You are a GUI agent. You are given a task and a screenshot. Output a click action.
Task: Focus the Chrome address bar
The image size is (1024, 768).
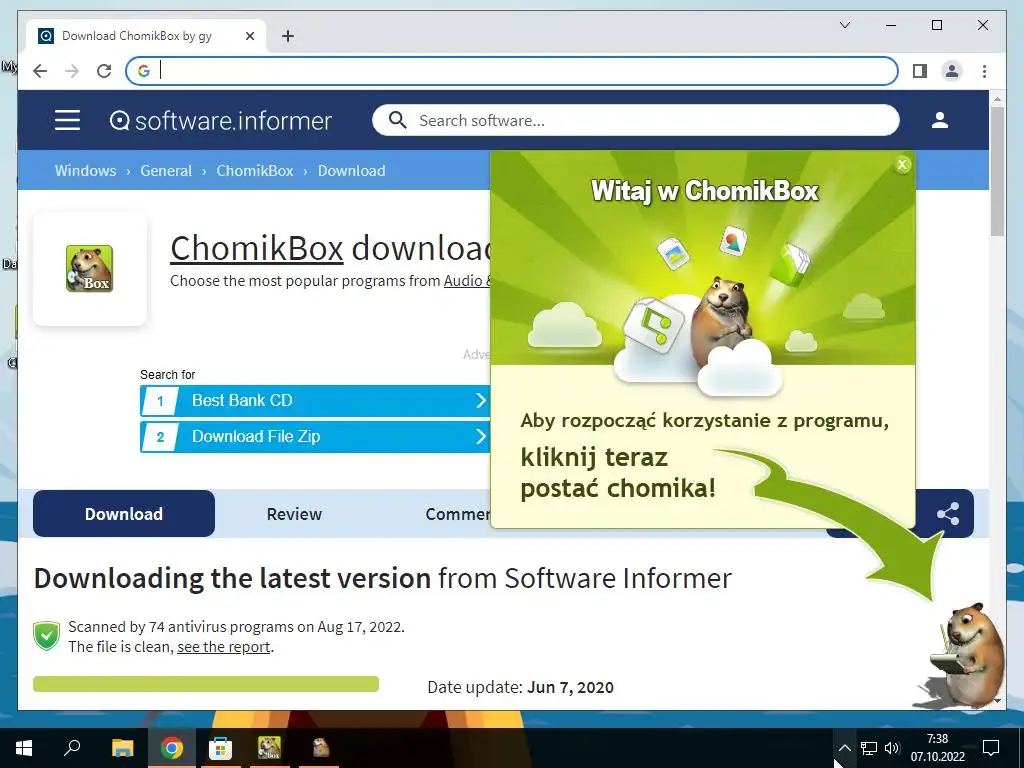512,71
